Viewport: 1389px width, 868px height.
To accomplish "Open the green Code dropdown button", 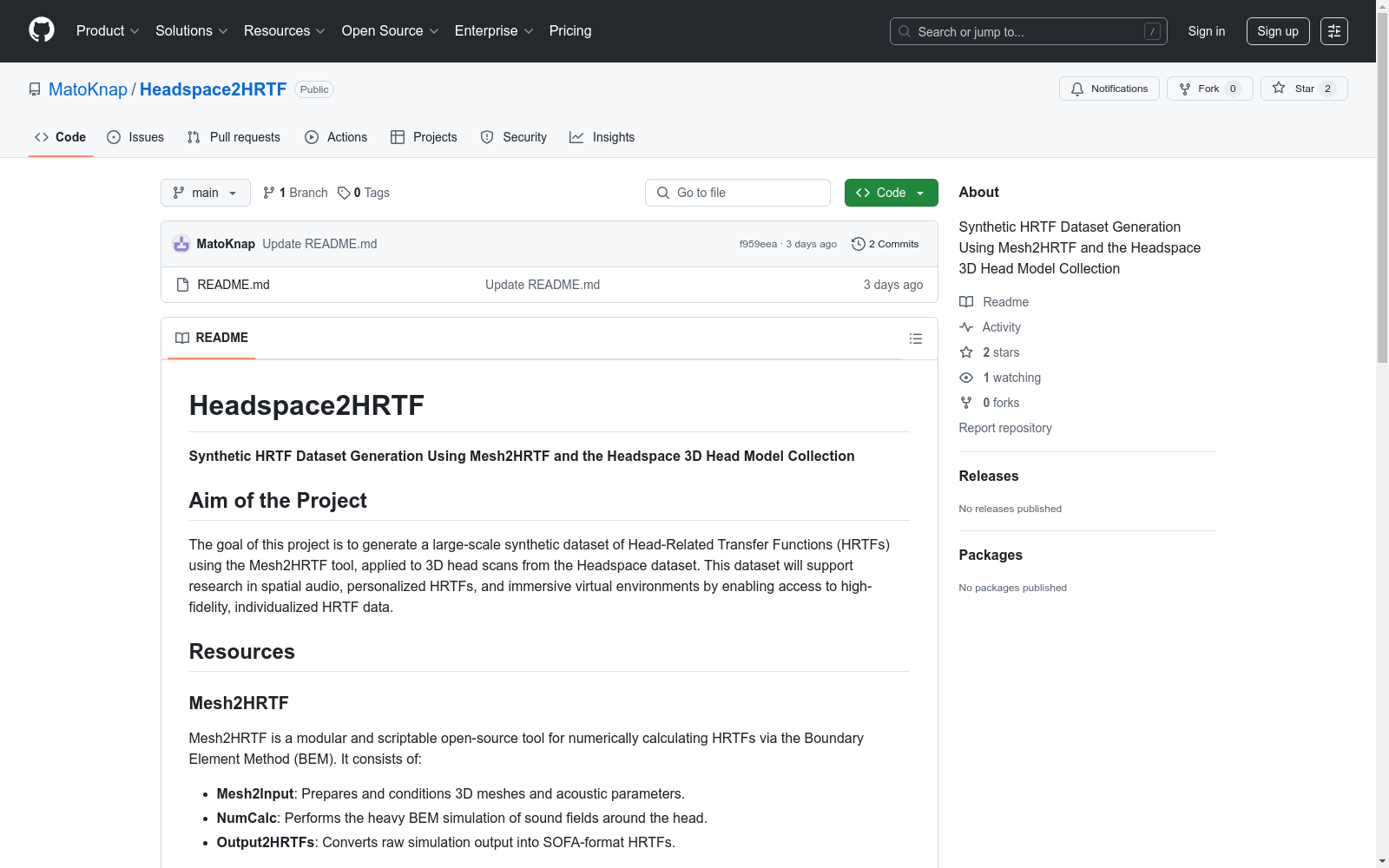I will pos(892,193).
